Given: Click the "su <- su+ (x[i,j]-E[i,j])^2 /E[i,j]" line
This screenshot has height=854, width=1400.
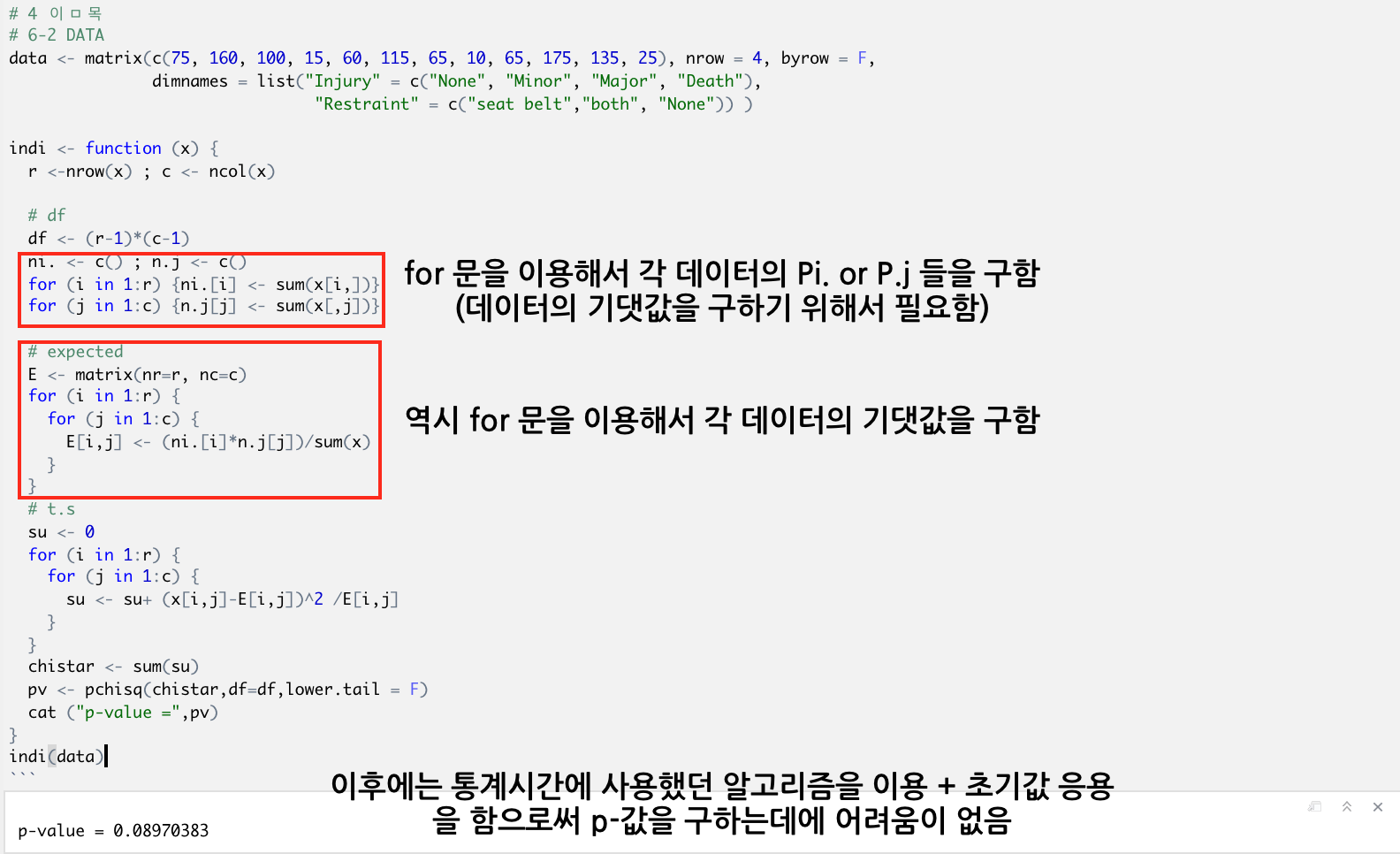Looking at the screenshot, I should [x=232, y=599].
